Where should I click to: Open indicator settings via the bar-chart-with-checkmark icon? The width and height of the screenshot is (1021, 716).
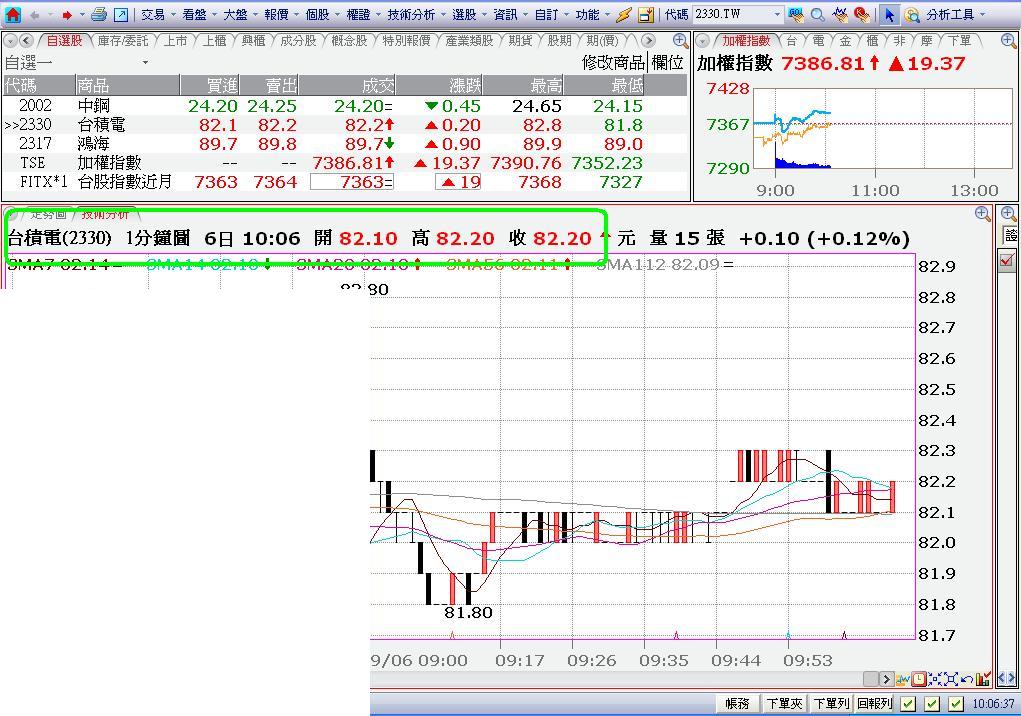click(983, 680)
